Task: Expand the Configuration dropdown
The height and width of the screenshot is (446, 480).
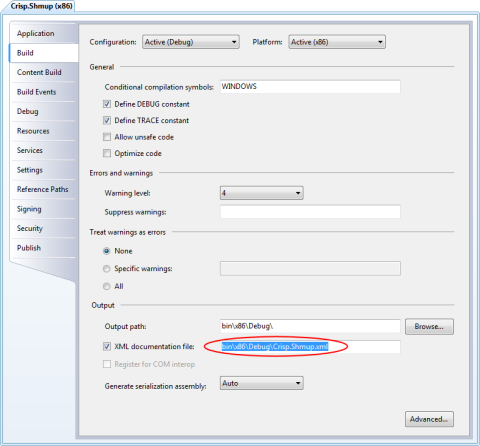Action: click(191, 42)
